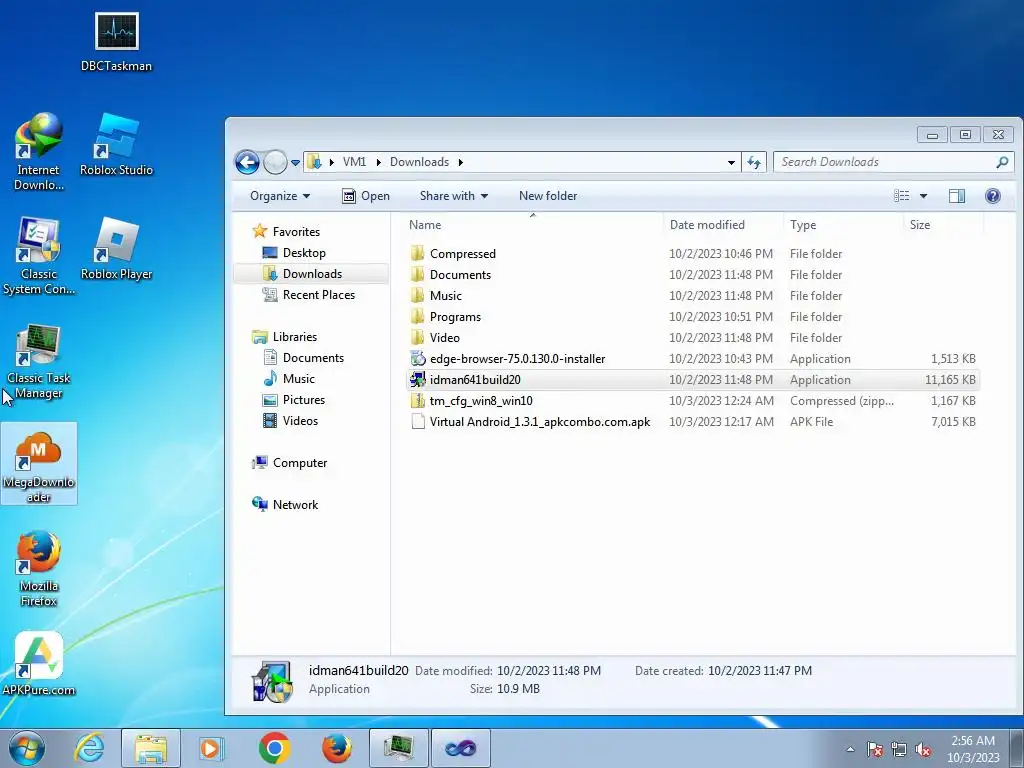1024x768 pixels.
Task: Launch Firefox from the taskbar
Action: tap(336, 748)
